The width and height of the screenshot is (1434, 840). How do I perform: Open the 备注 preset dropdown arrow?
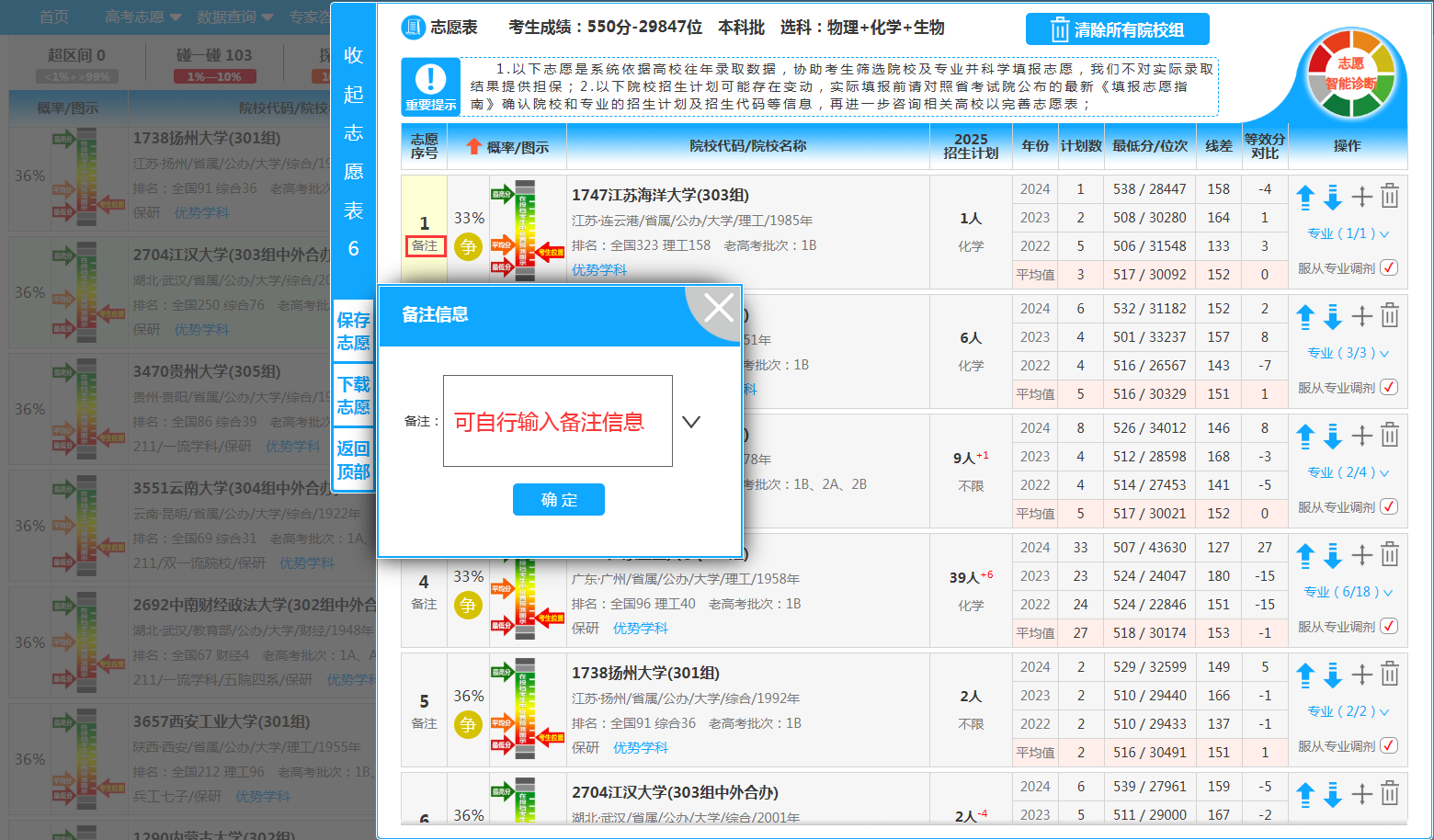coord(691,422)
